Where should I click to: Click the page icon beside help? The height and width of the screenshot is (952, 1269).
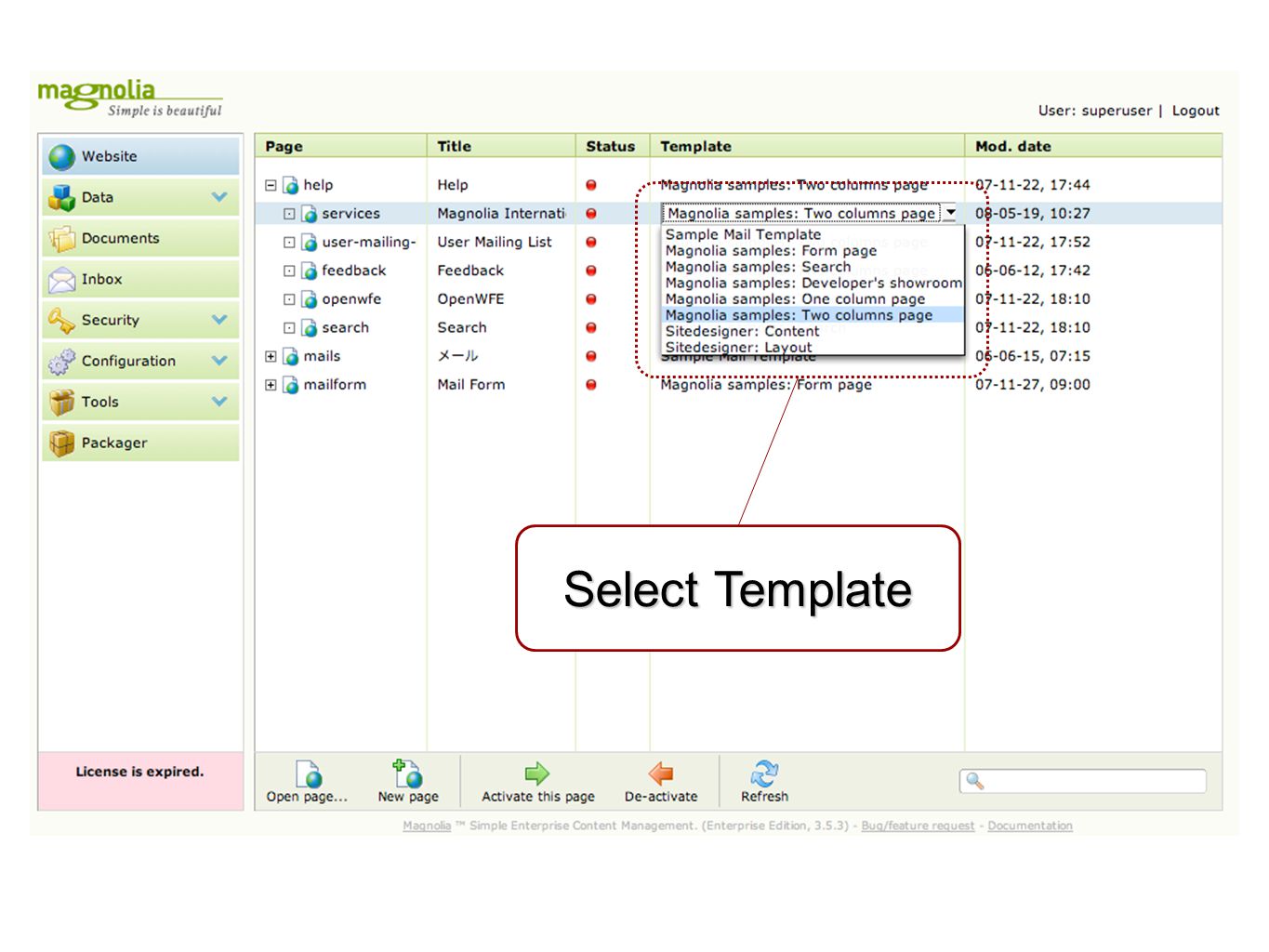[x=291, y=186]
